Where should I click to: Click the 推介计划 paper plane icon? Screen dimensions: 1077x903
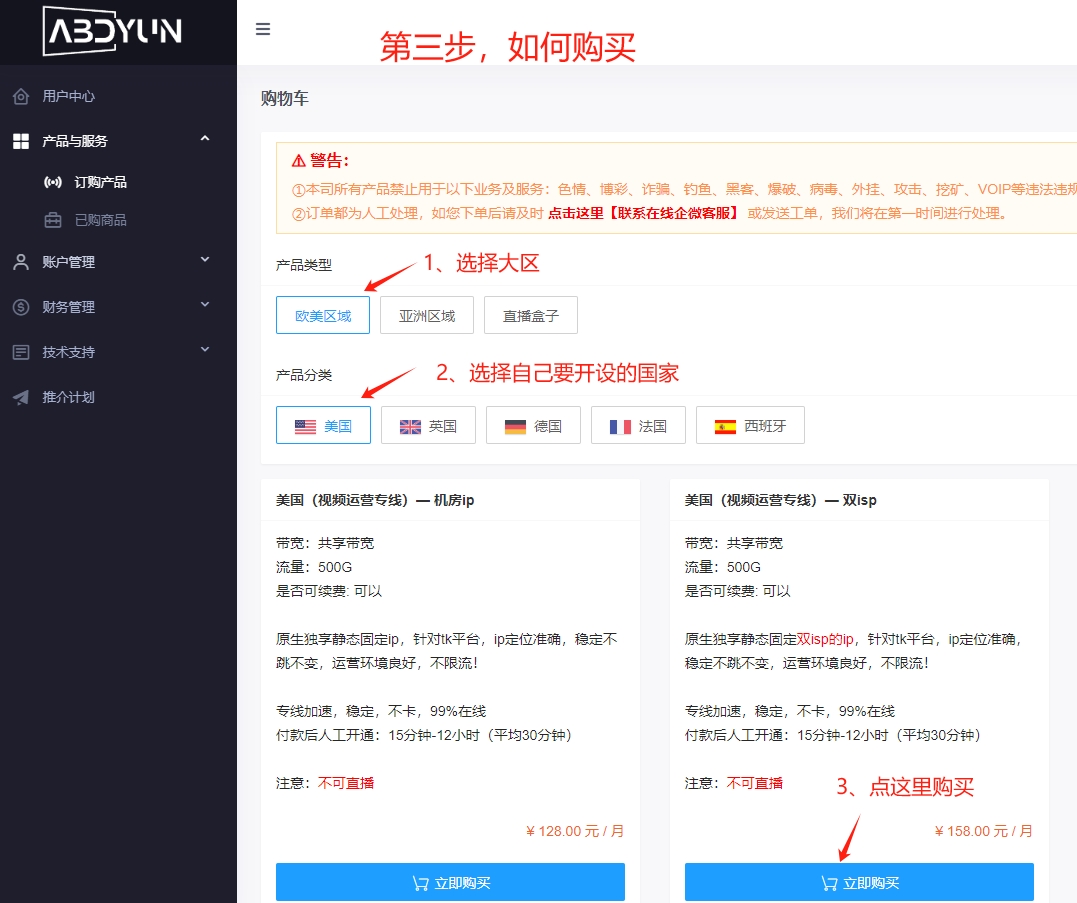click(21, 397)
